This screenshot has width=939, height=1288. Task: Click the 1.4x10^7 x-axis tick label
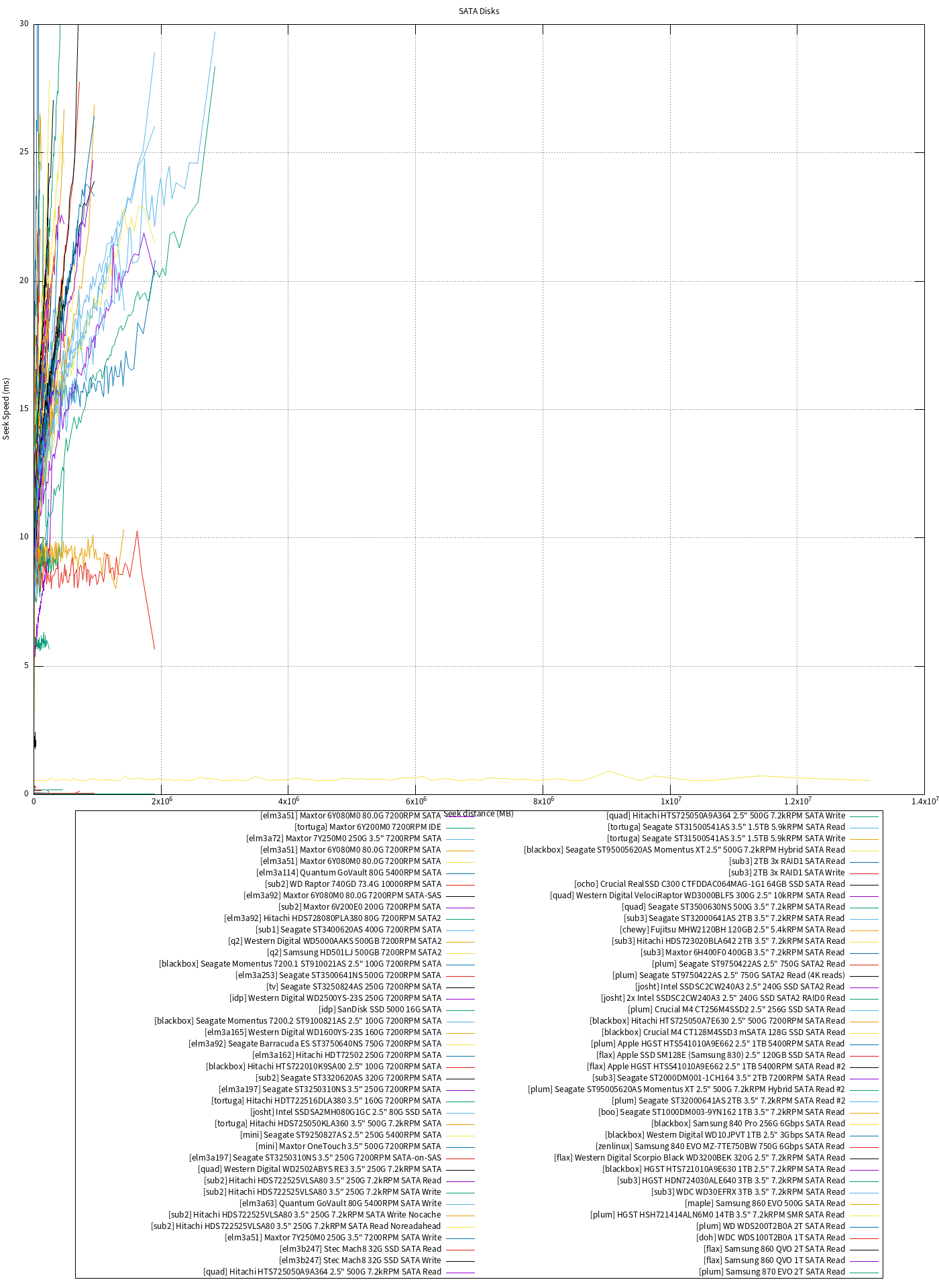[928, 801]
